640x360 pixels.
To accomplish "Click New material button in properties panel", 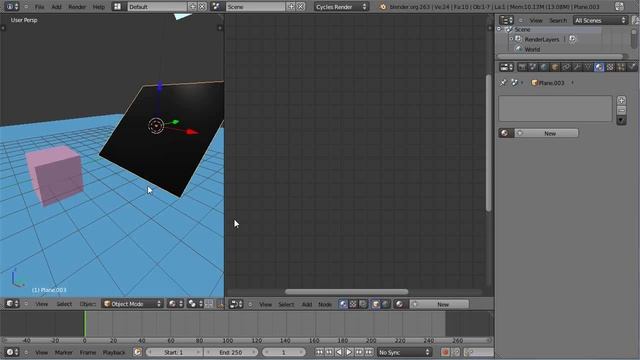I will pyautogui.click(x=547, y=133).
